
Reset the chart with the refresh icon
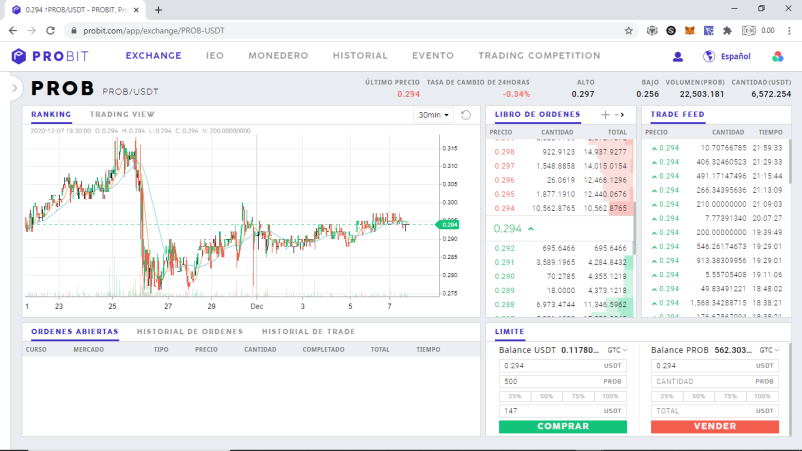pos(466,115)
